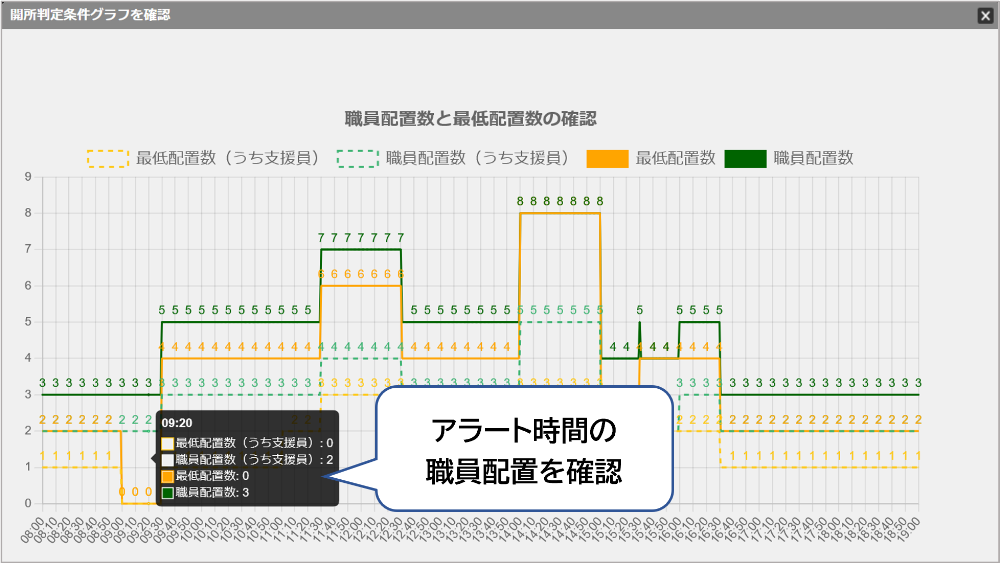Image resolution: width=1000 pixels, height=563 pixels.
Task: Toggle the 職員配置数（うち支援員） legend swatch
Action: (x=358, y=159)
